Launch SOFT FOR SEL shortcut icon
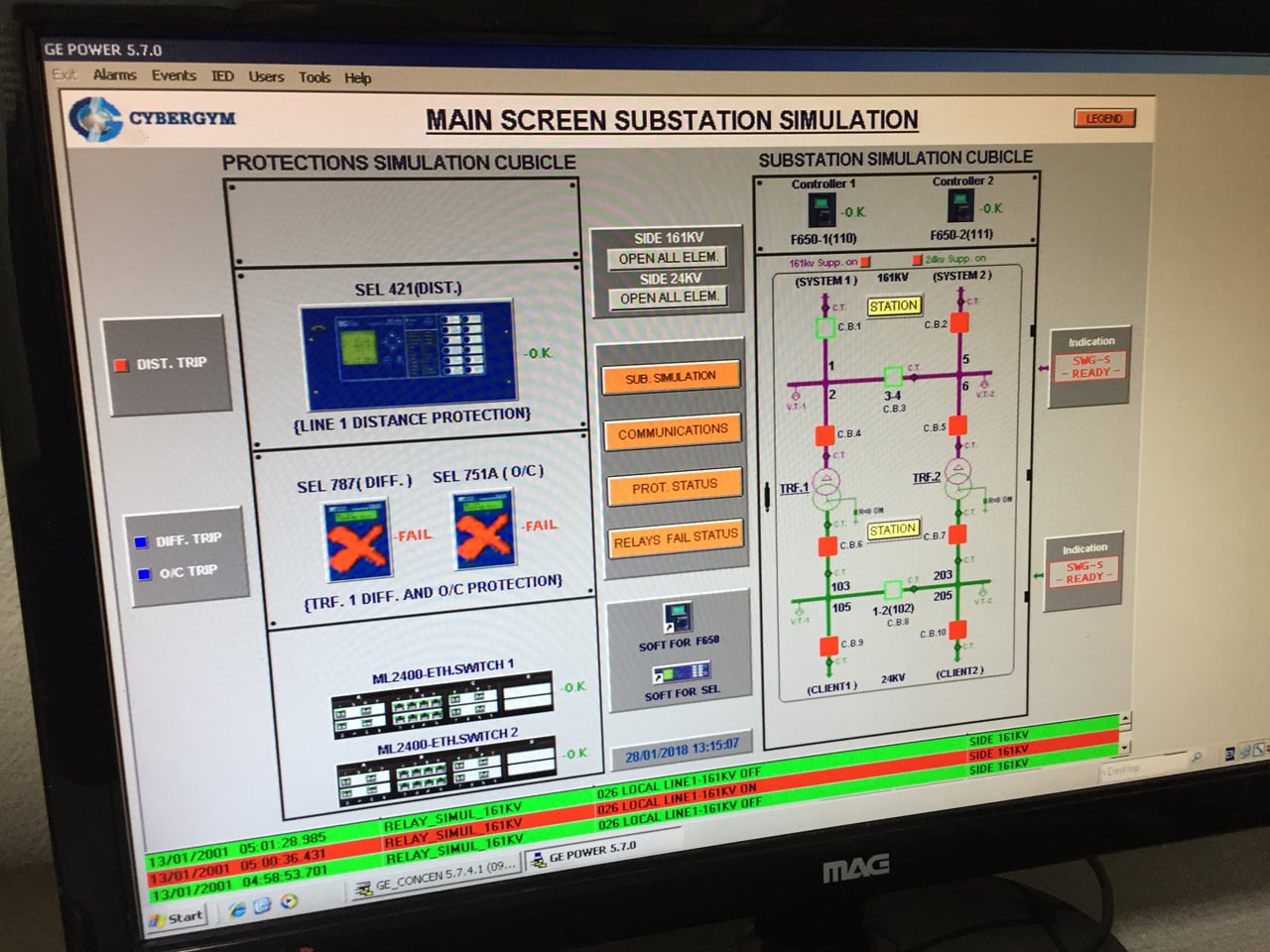This screenshot has width=1270, height=952. 681,673
